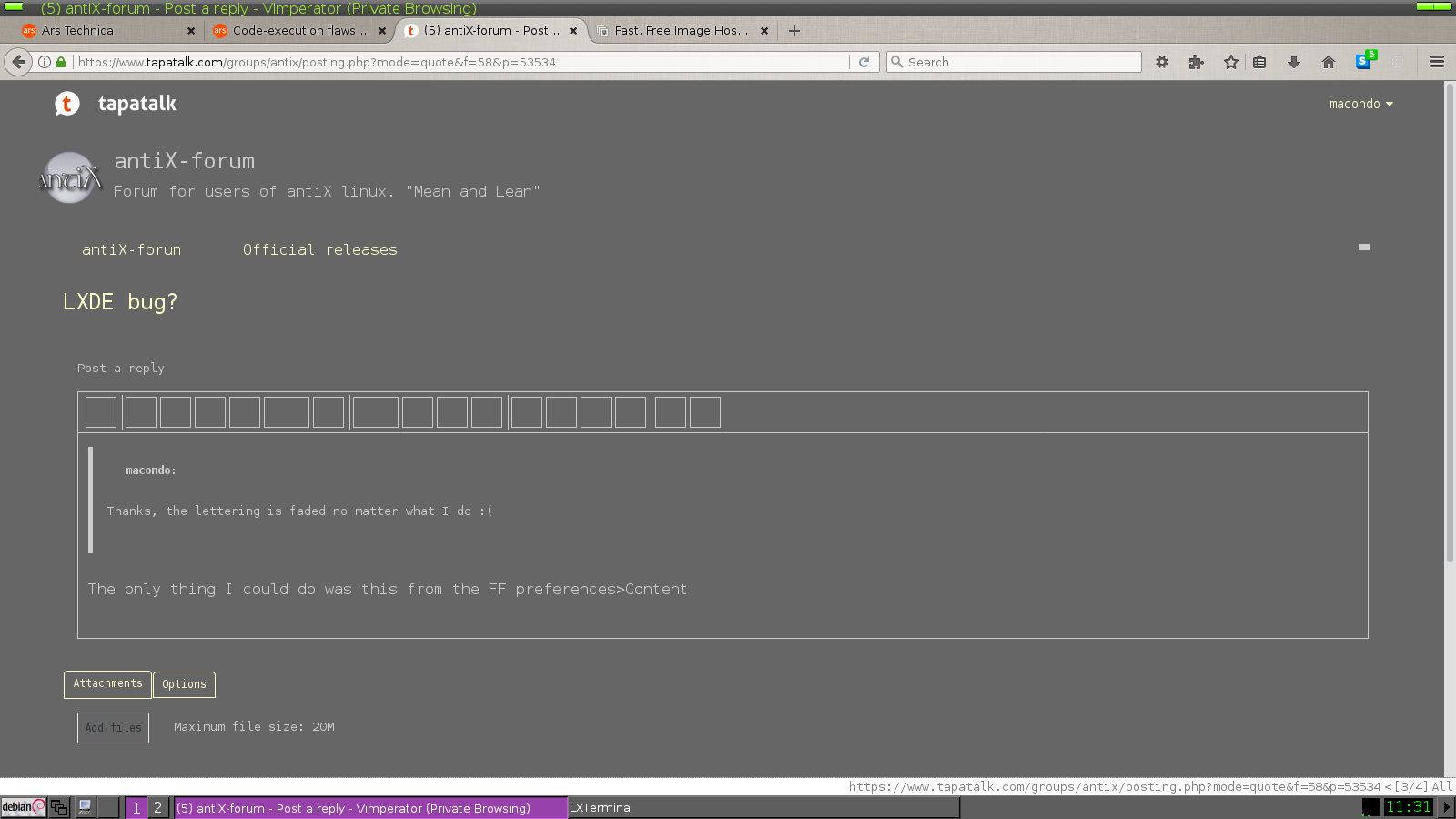Image resolution: width=1456 pixels, height=819 pixels.
Task: Open the add-ons puzzle piece icon
Action: tap(1196, 62)
